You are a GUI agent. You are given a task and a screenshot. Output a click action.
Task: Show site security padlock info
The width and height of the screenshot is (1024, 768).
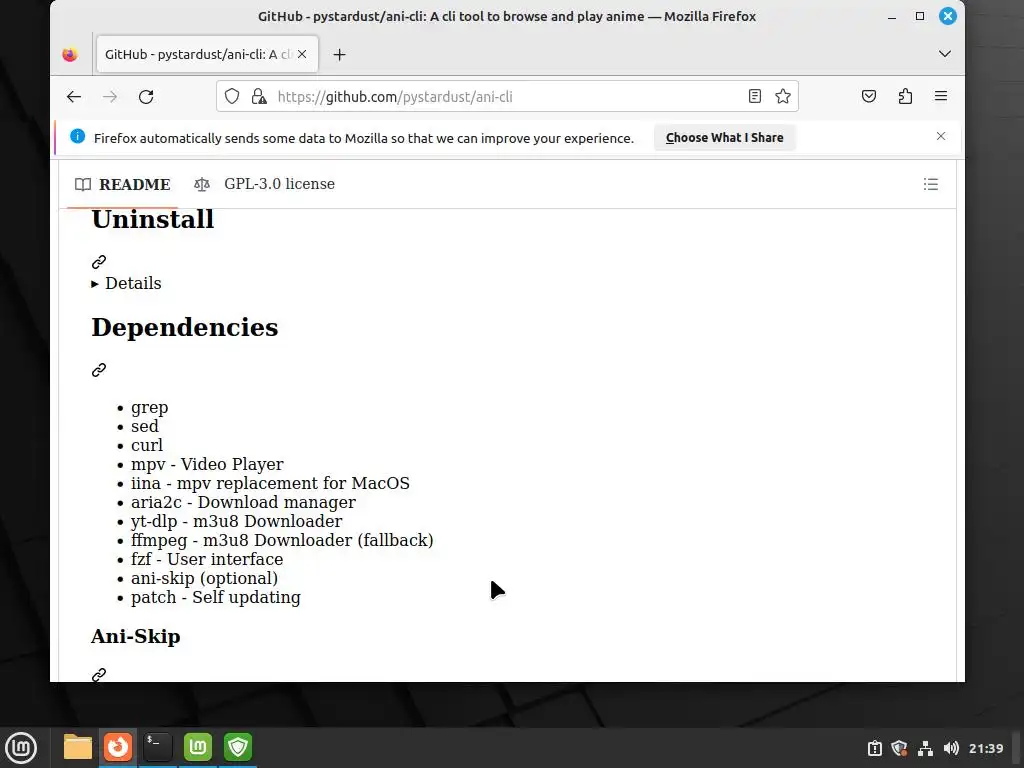pos(259,97)
